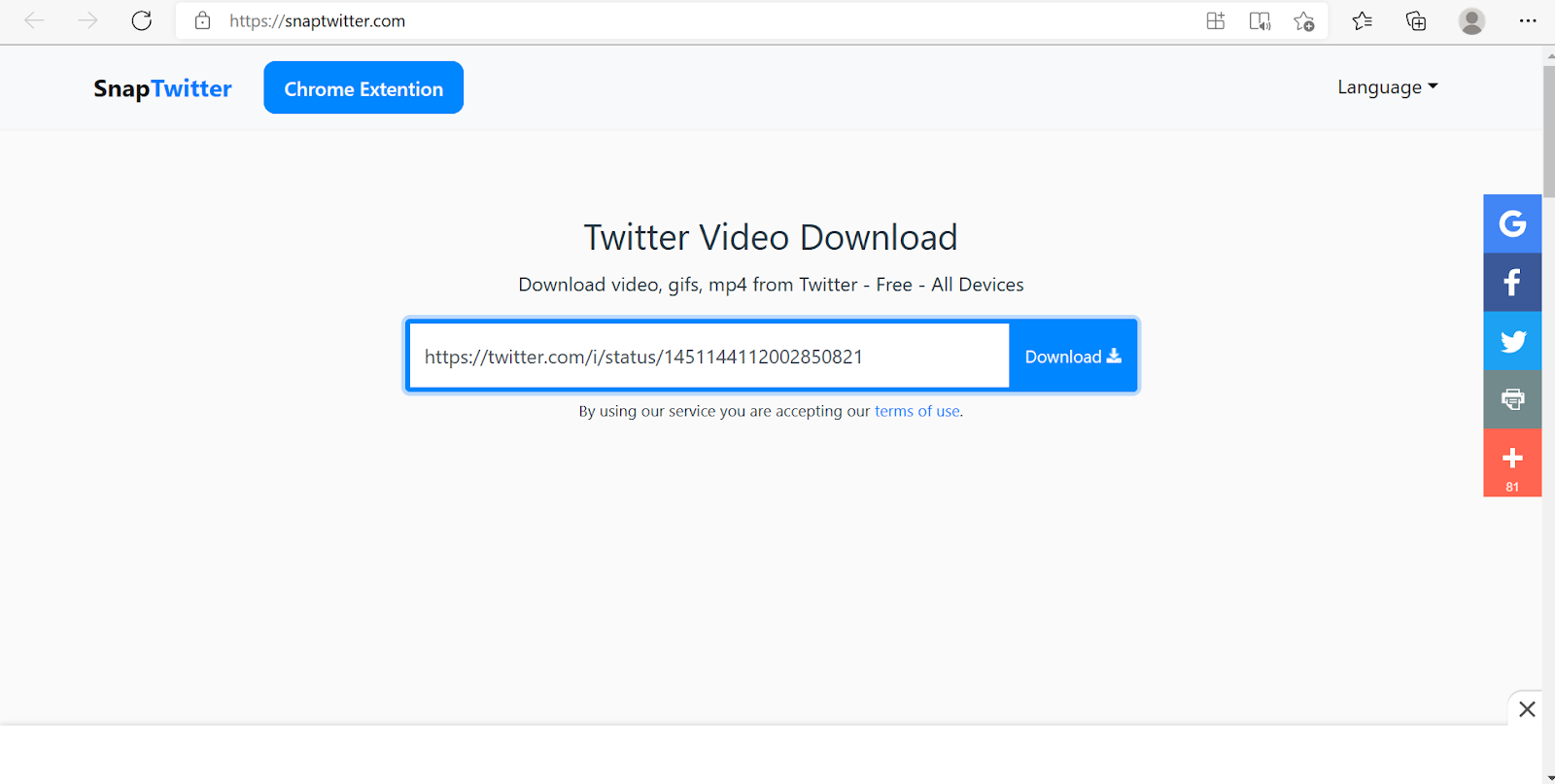
Task: Click the Download button
Action: tap(1073, 357)
